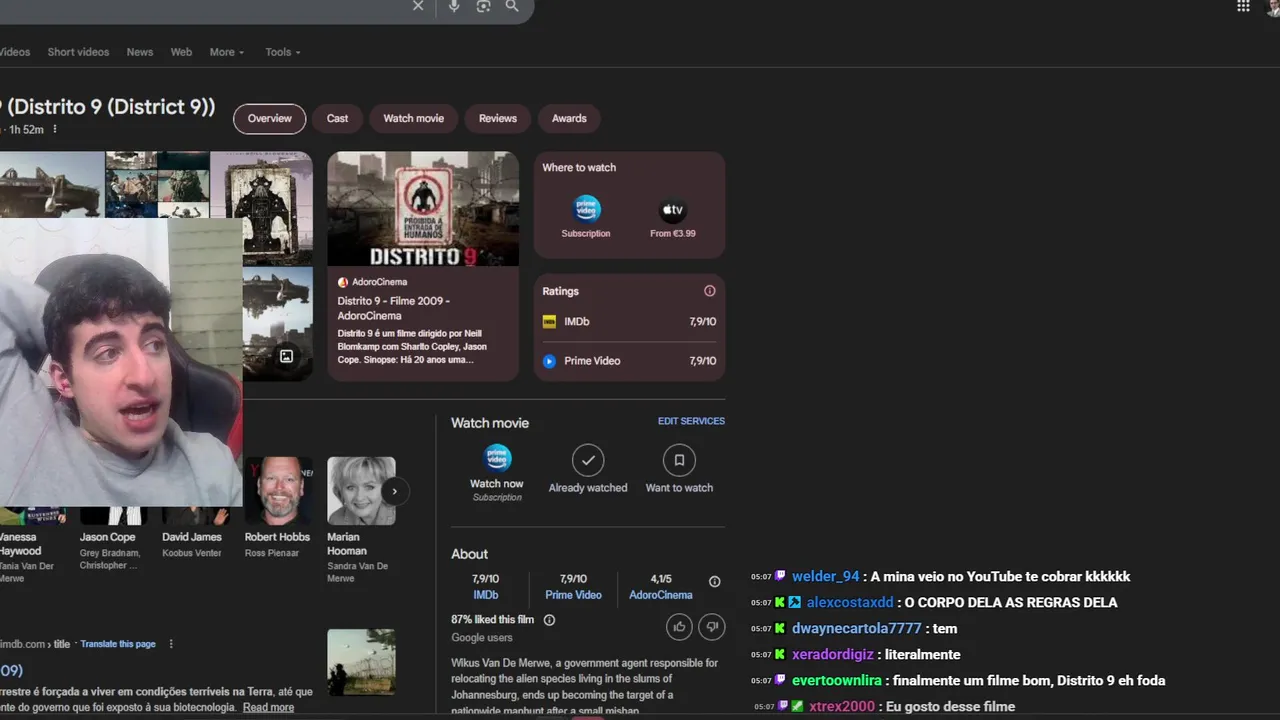Switch to Web results
The image size is (1280, 720).
[x=181, y=52]
